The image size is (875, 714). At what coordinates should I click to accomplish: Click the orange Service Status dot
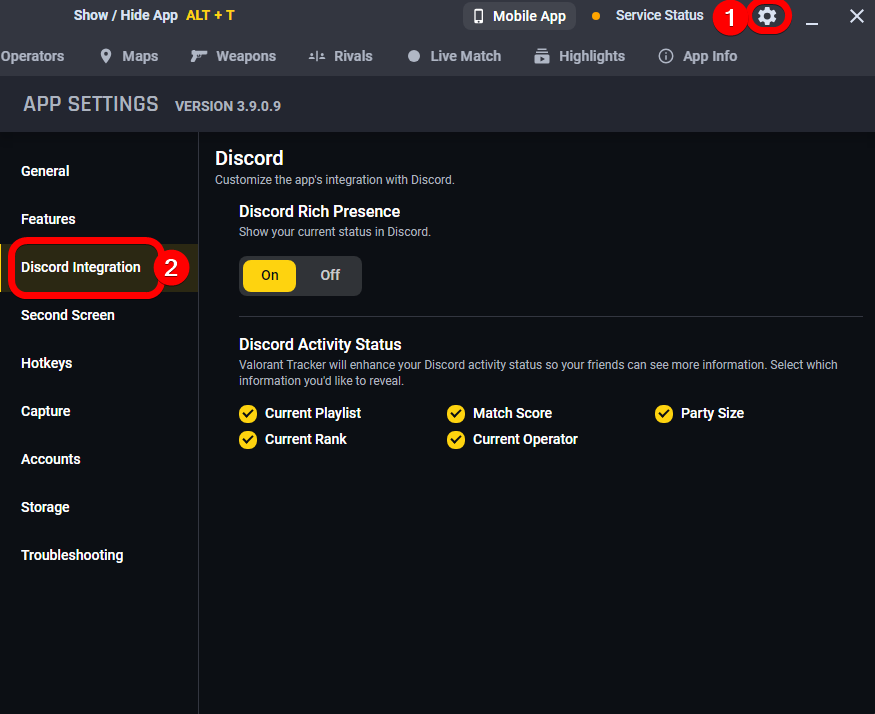point(596,16)
